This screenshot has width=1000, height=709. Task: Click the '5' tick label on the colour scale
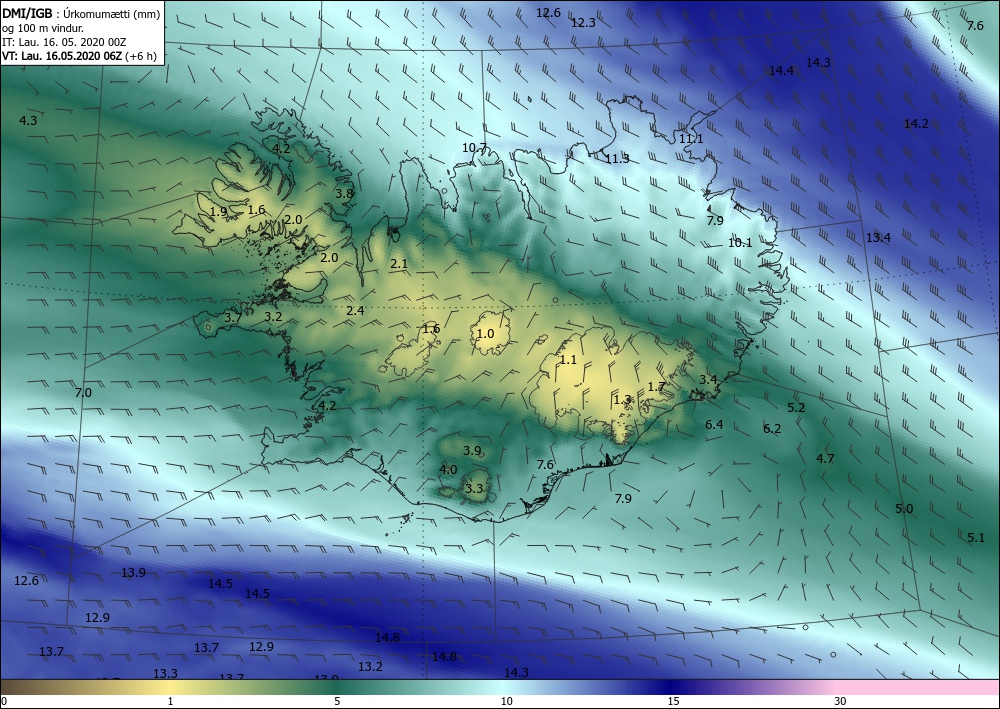(x=337, y=701)
